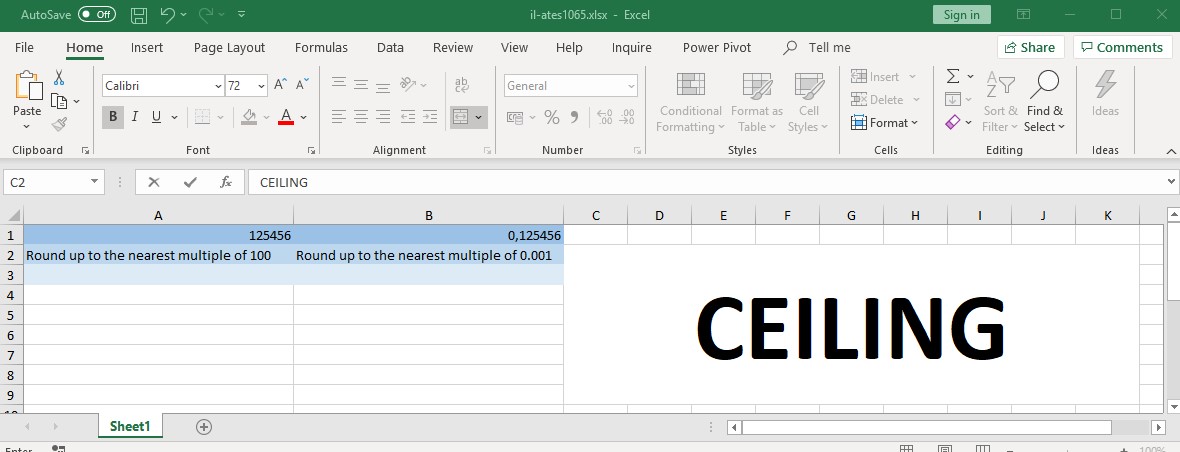Select the Sheet1 worksheet tab
Screen dimensions: 1180x452
(130, 426)
